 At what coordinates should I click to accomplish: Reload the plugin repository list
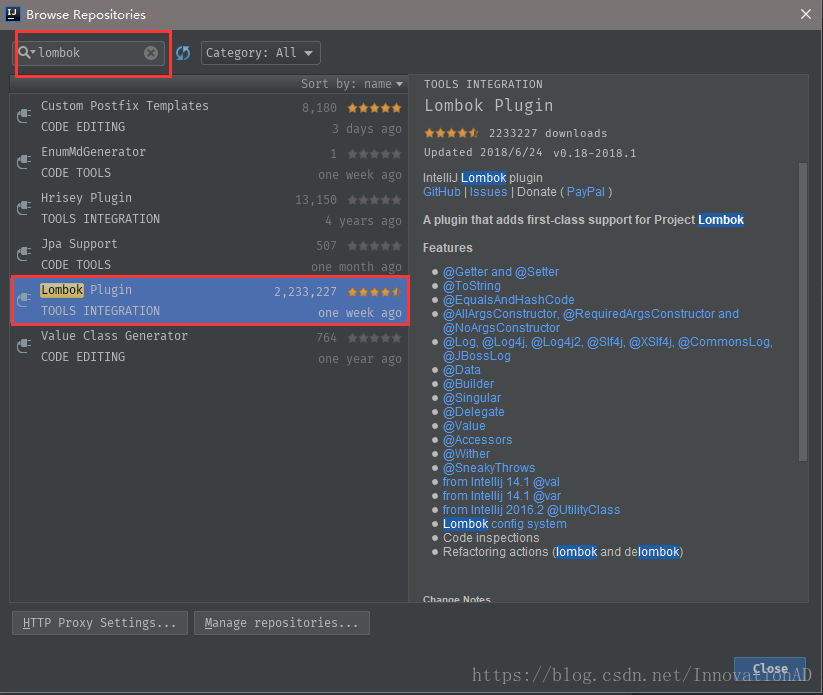click(x=183, y=52)
